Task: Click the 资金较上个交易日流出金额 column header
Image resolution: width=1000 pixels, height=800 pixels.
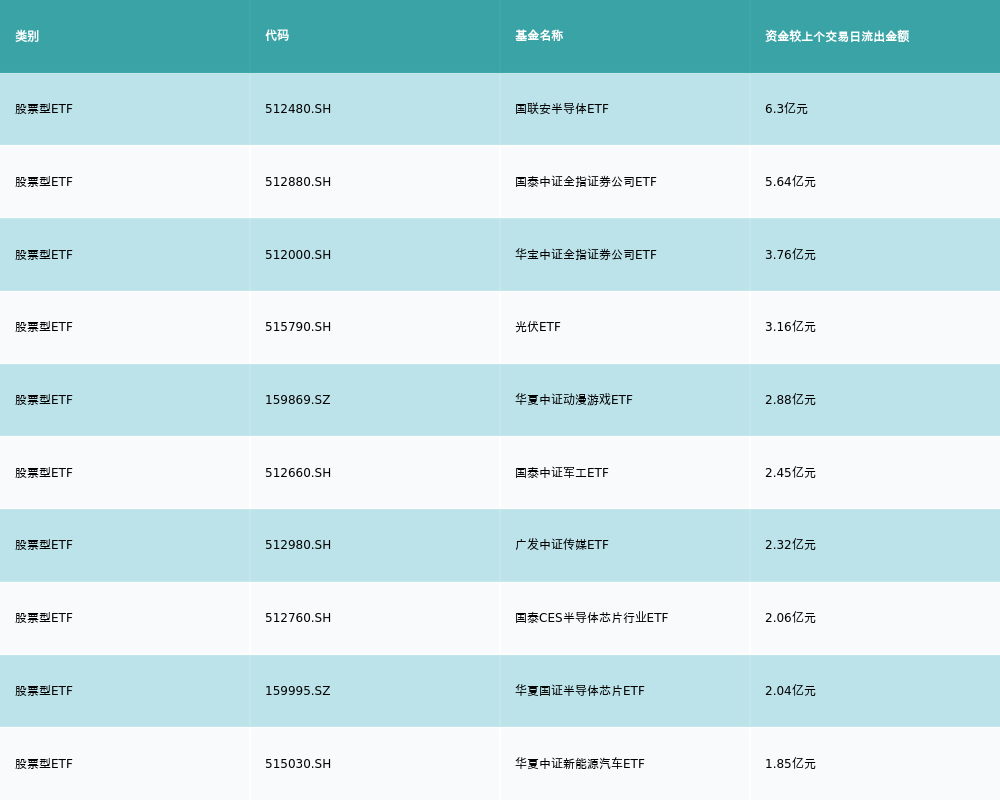Action: [x=837, y=36]
